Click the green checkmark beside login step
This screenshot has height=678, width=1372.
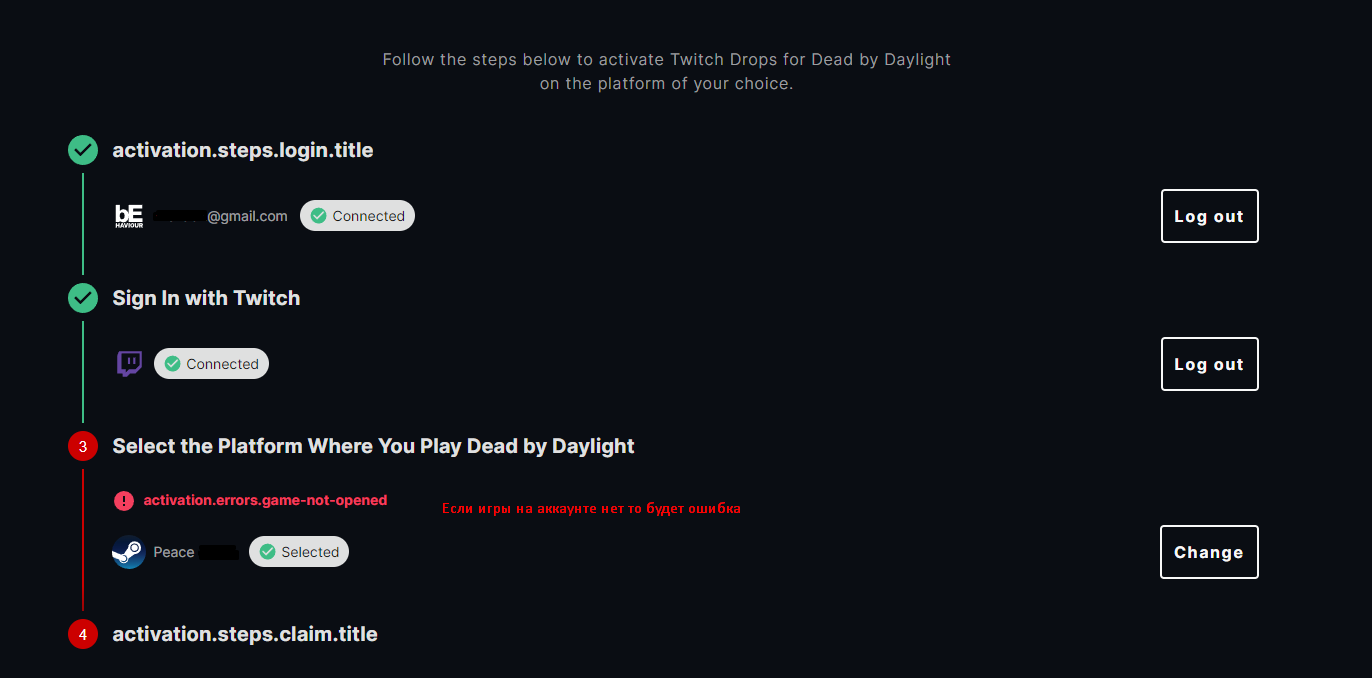[83, 150]
